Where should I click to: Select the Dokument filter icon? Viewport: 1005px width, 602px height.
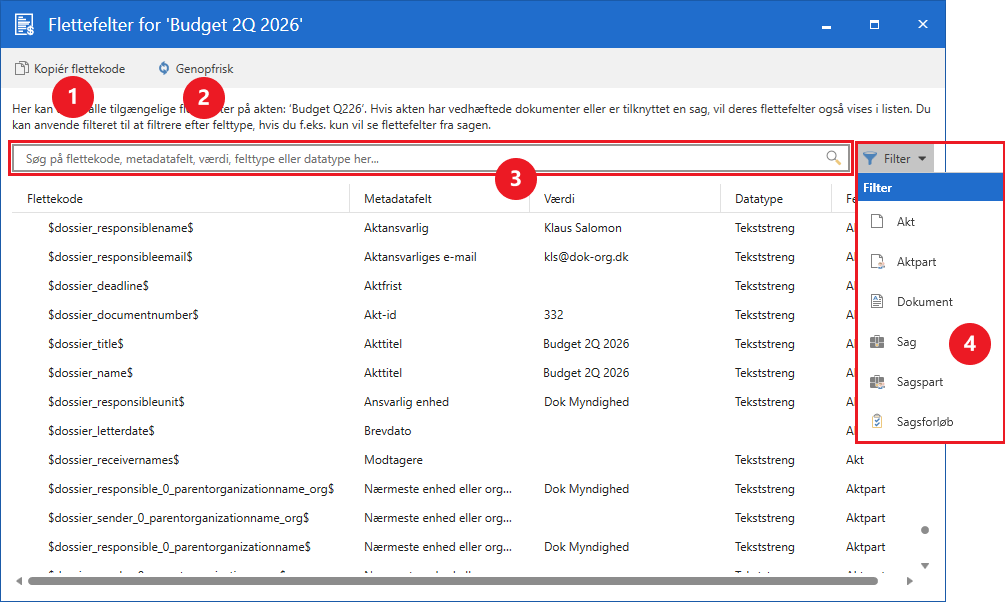pos(877,301)
